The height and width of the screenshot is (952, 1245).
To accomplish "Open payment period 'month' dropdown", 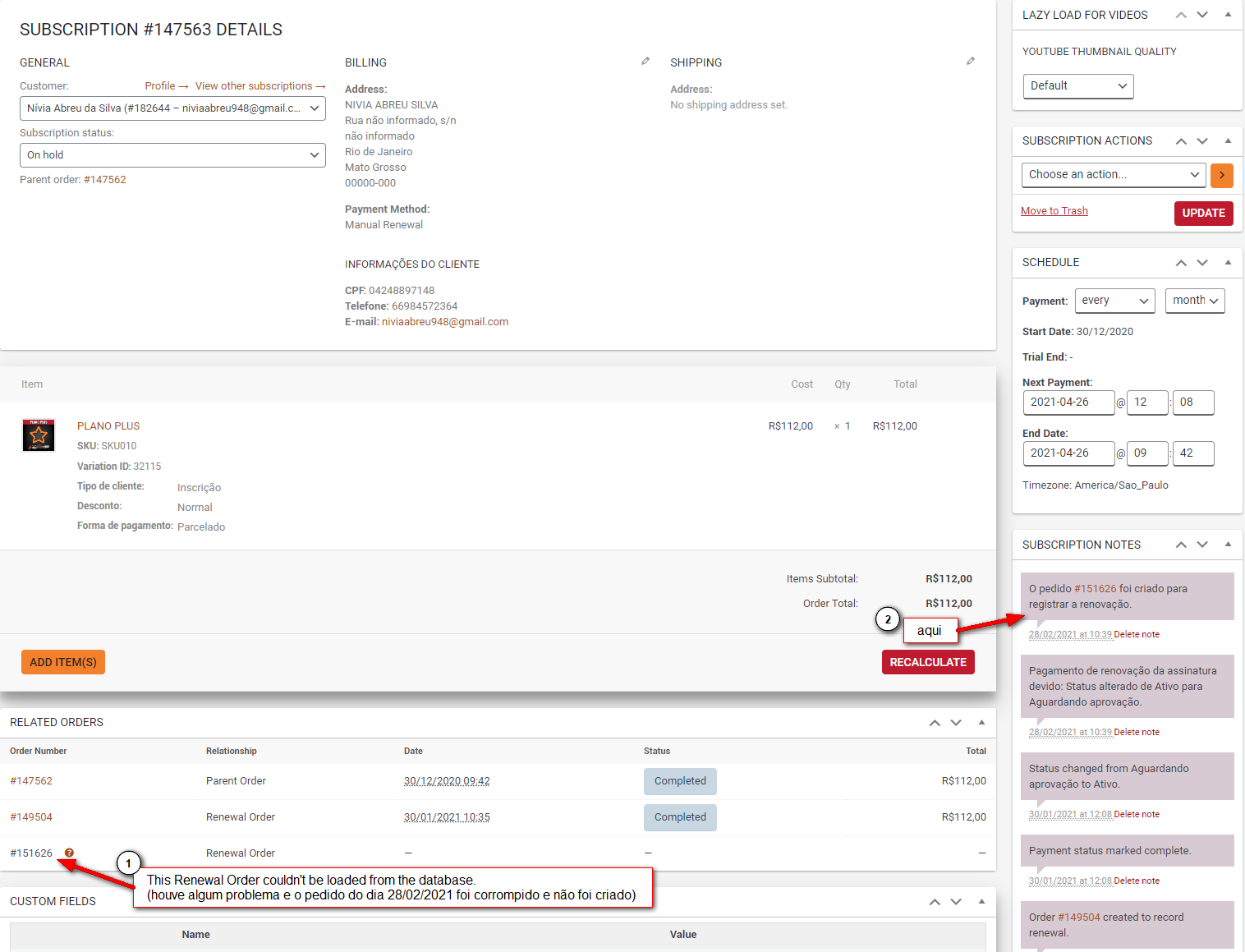I will [1195, 301].
